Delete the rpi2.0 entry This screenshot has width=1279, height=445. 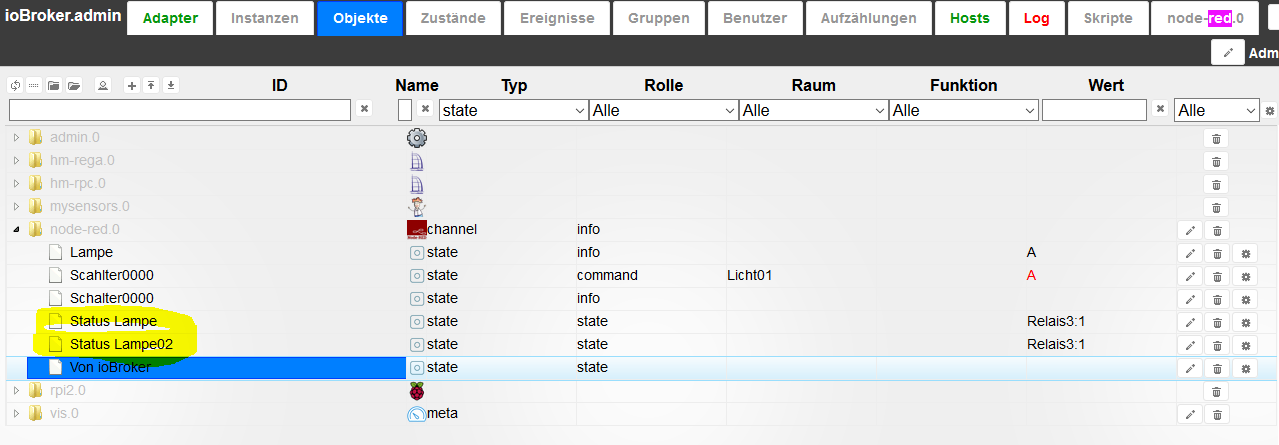pyautogui.click(x=1216, y=391)
